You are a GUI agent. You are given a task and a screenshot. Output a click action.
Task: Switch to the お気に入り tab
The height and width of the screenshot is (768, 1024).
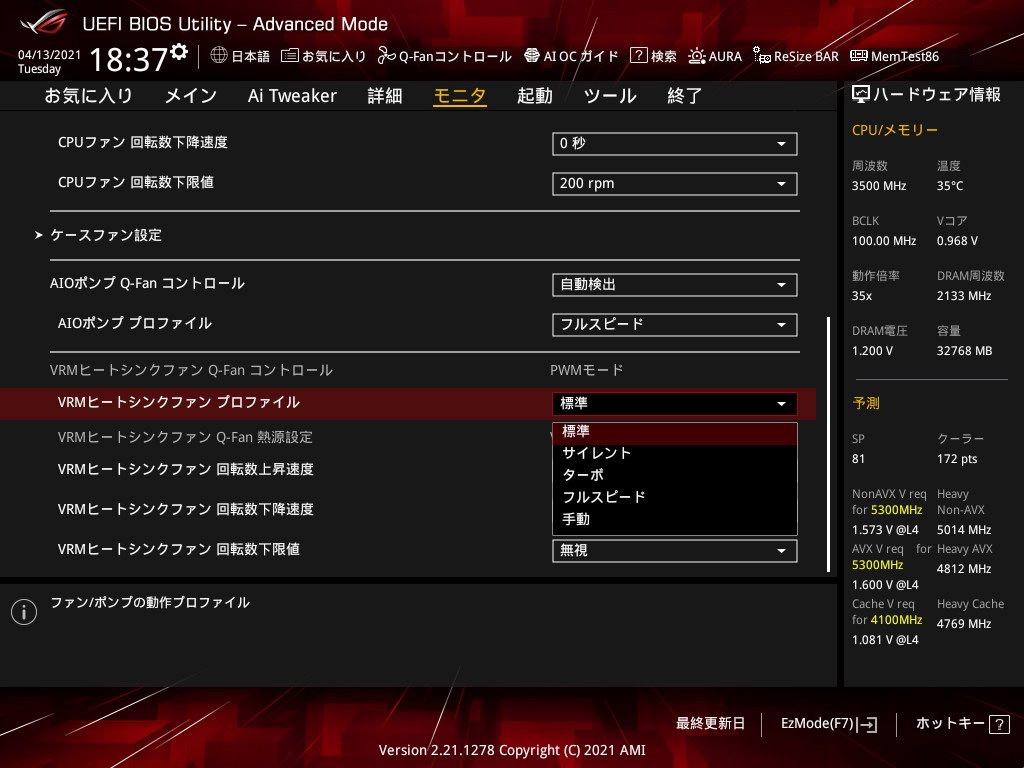point(88,96)
